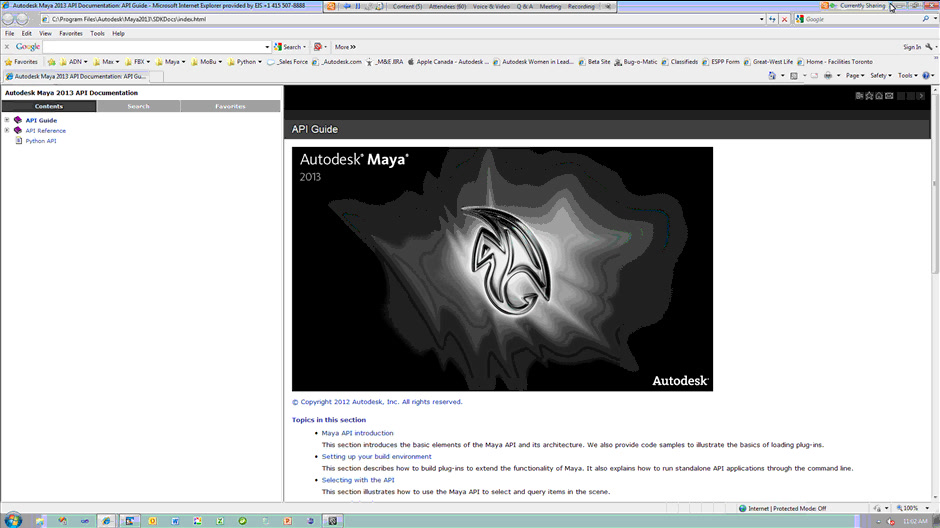Click the Add to Favorites Bar star icon
Screen dimensions: 940x528
52,62
